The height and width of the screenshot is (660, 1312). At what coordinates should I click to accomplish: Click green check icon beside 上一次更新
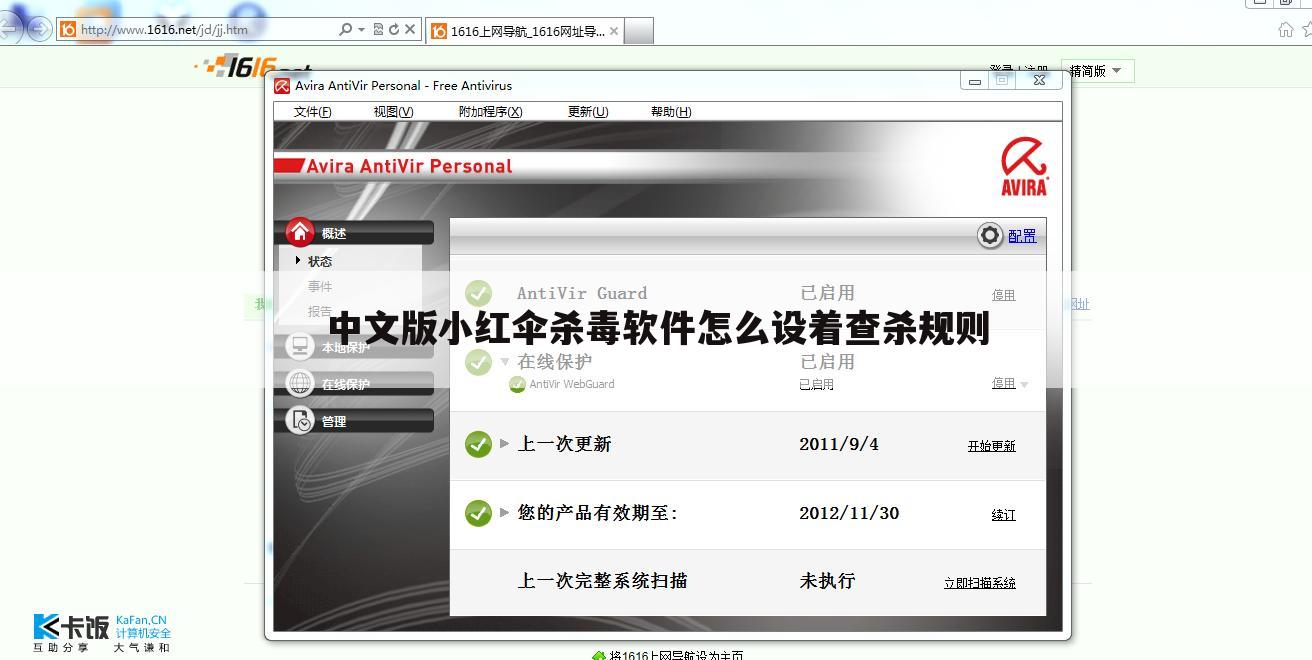[479, 444]
